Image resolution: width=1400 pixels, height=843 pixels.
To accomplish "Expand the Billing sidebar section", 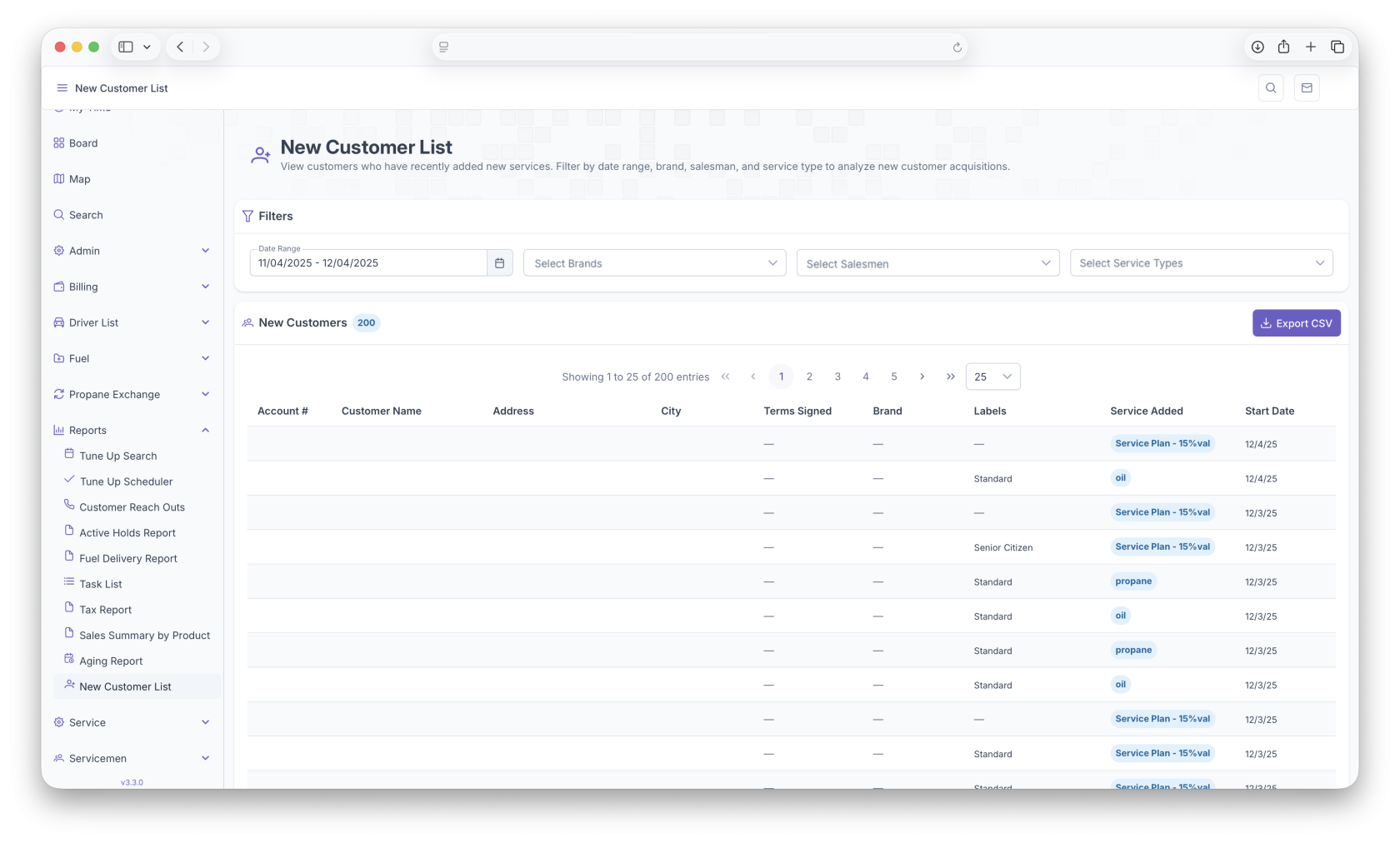I will coord(205,287).
